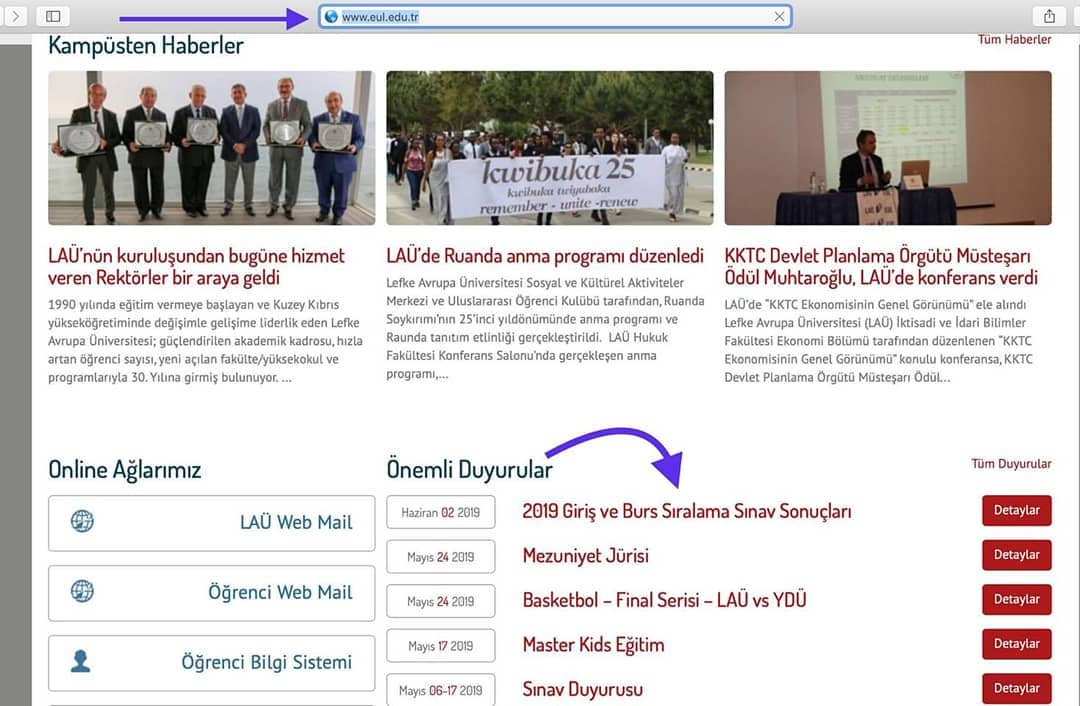The height and width of the screenshot is (706, 1080).
Task: Open the Tüm Haberler link
Action: [1015, 40]
